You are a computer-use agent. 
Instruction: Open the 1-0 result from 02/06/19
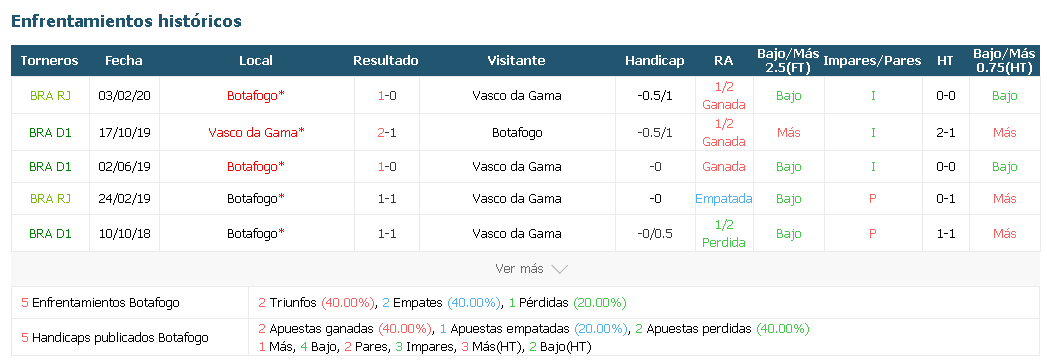(x=386, y=166)
